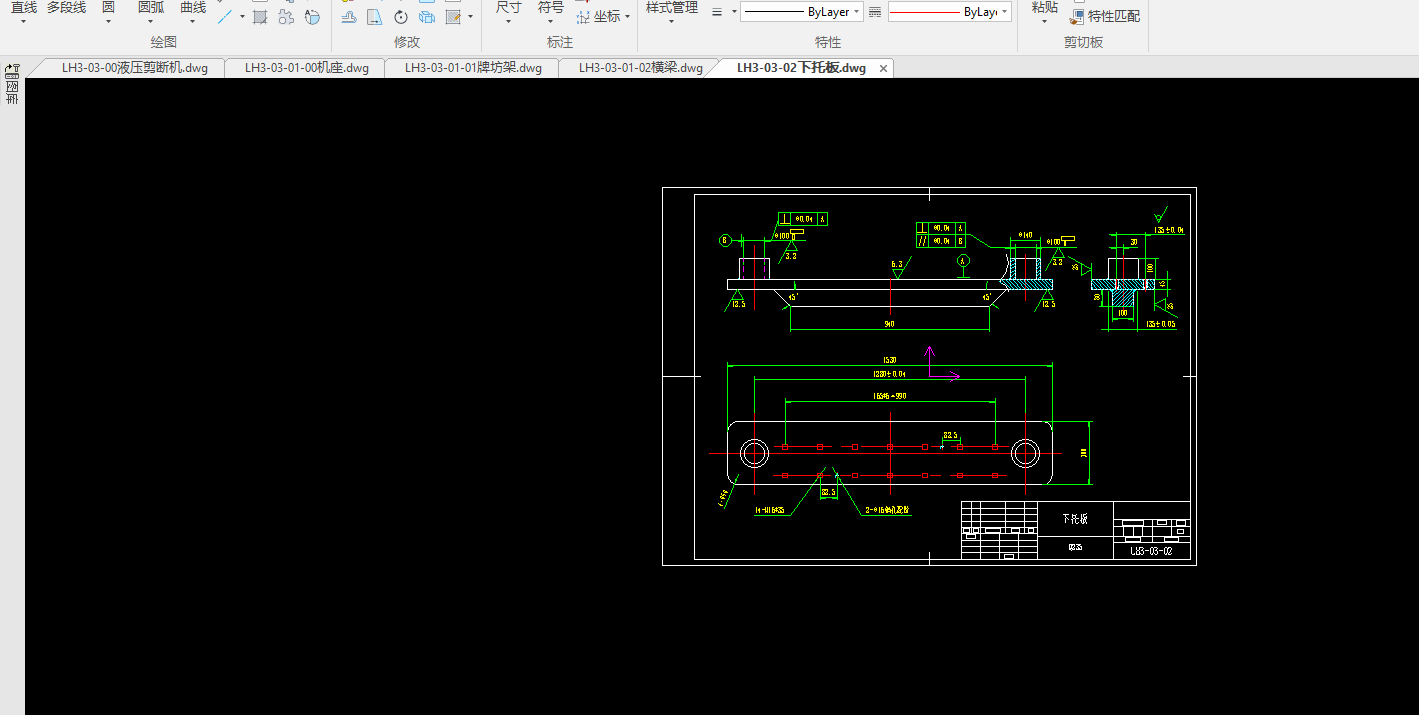Expand the 粘贴 paste dropdown arrow
1419x715 pixels.
tap(1044, 21)
